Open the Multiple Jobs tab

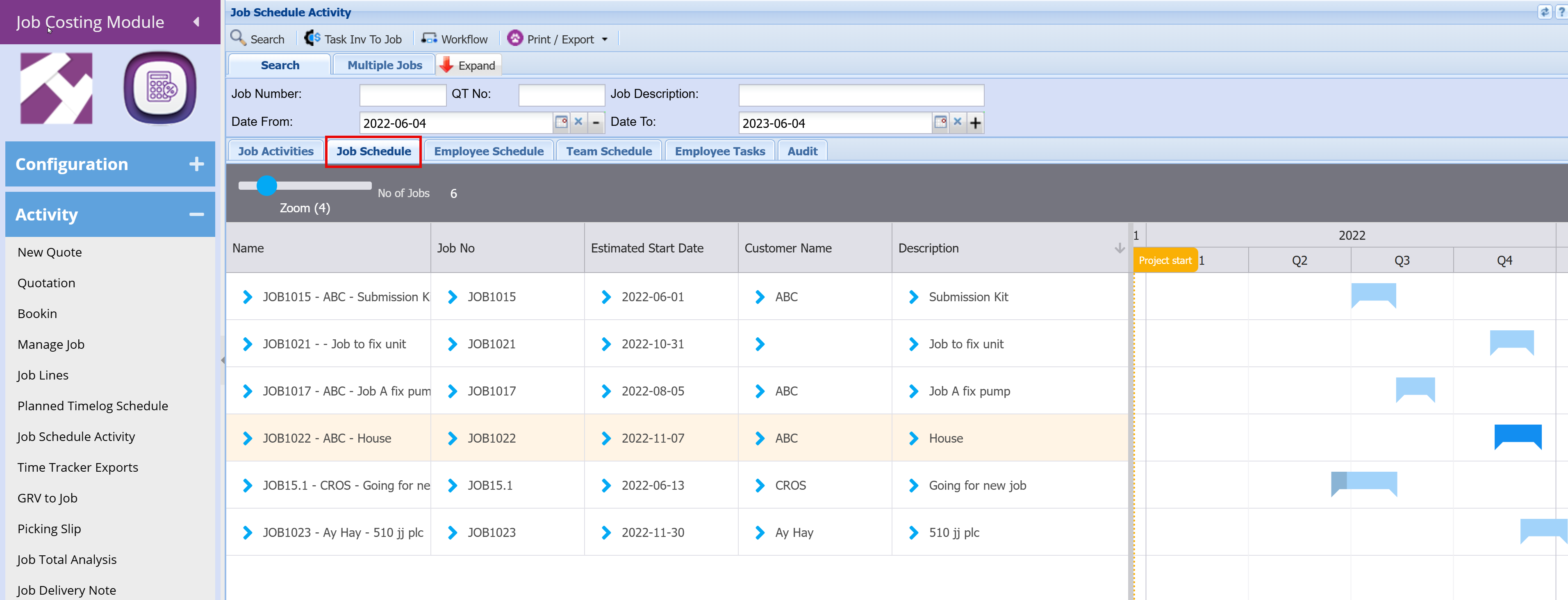(x=384, y=65)
